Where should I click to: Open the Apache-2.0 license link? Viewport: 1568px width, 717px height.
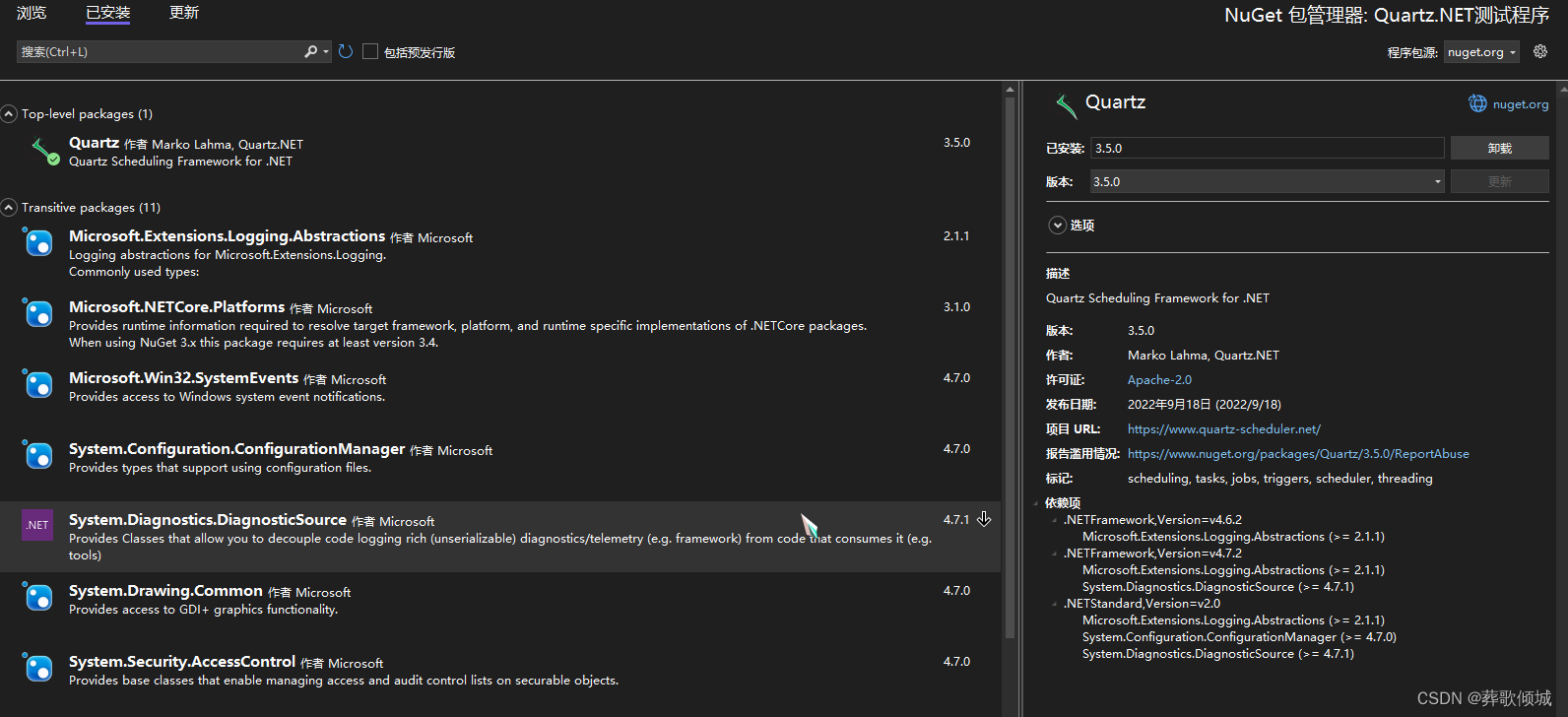tap(1159, 380)
